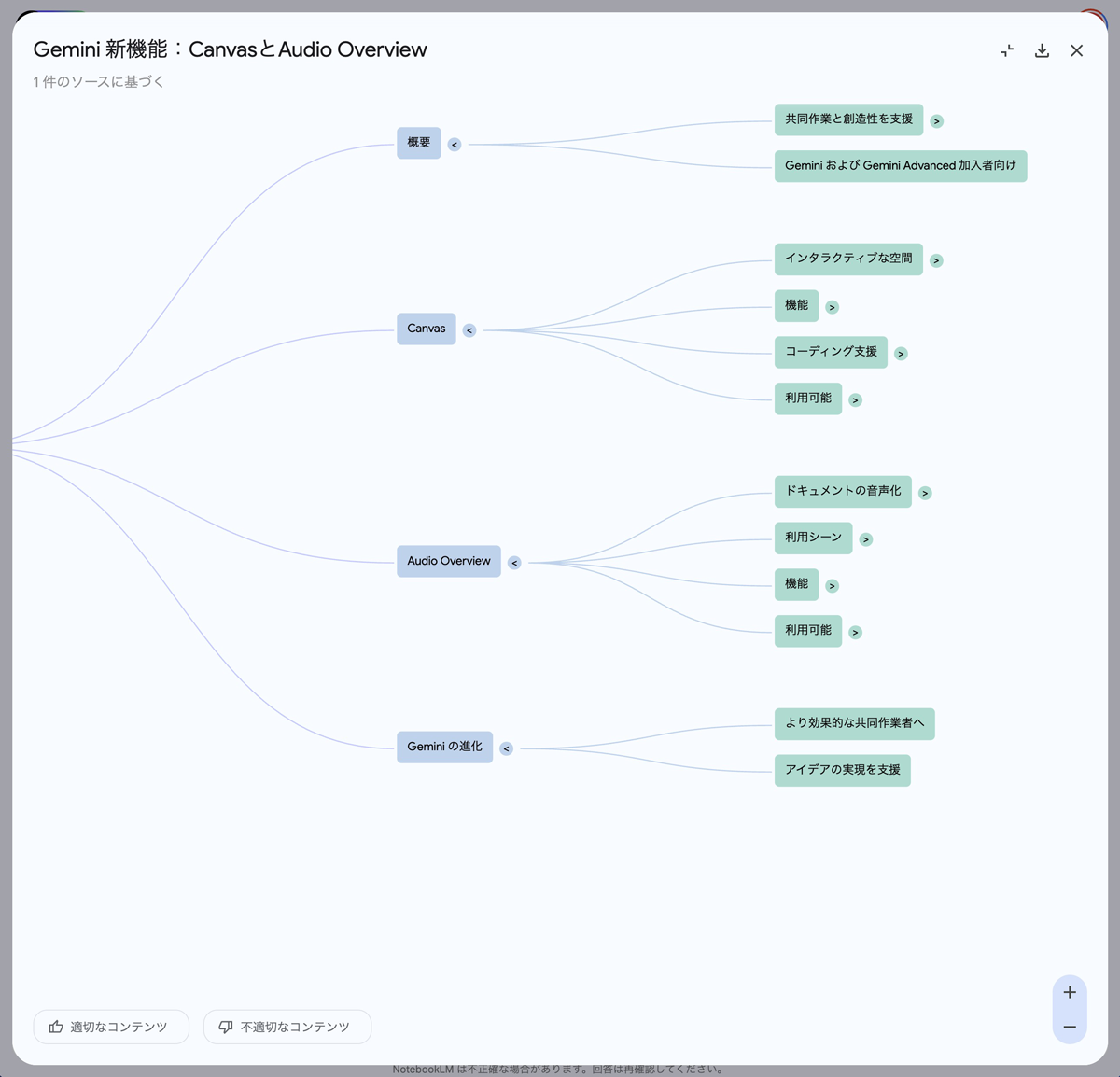
Task: Expand the 機能 arrow under Canvas
Action: click(833, 307)
